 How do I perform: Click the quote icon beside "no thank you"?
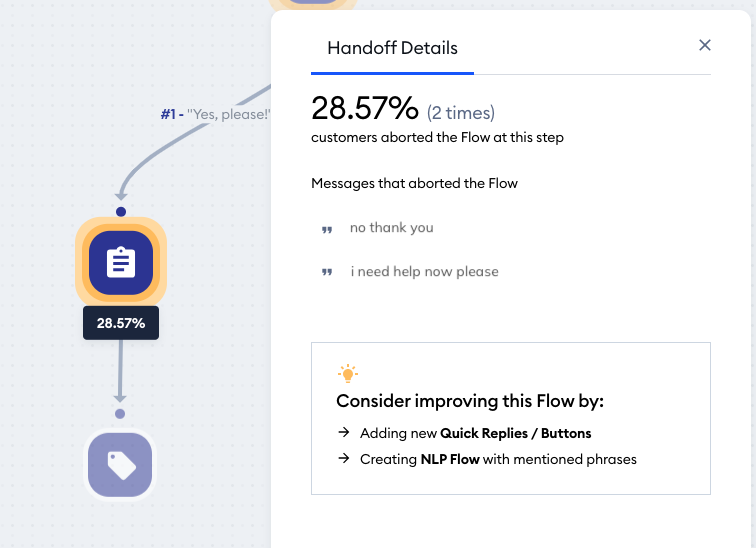click(327, 230)
